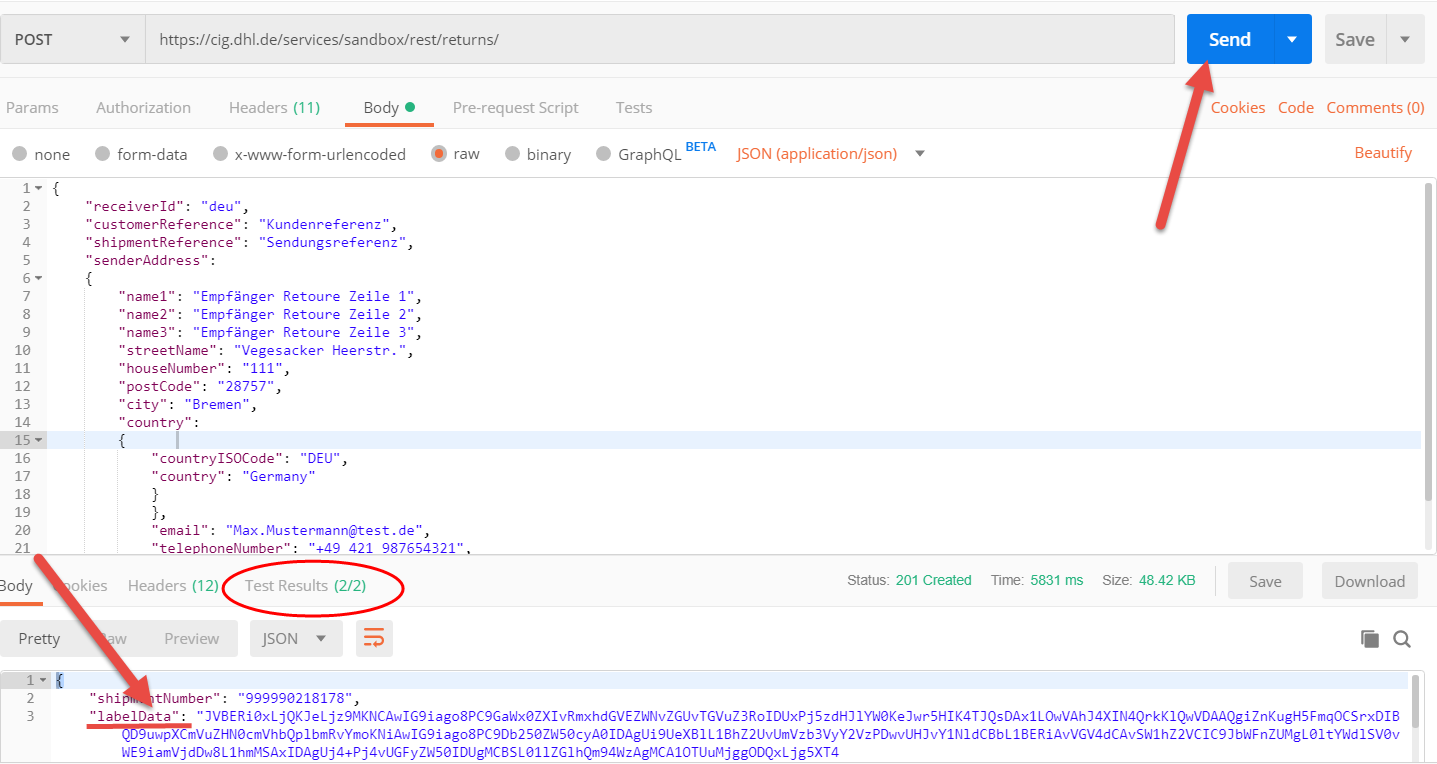The height and width of the screenshot is (764, 1437).
Task: Switch to the Tests tab
Action: point(633,107)
